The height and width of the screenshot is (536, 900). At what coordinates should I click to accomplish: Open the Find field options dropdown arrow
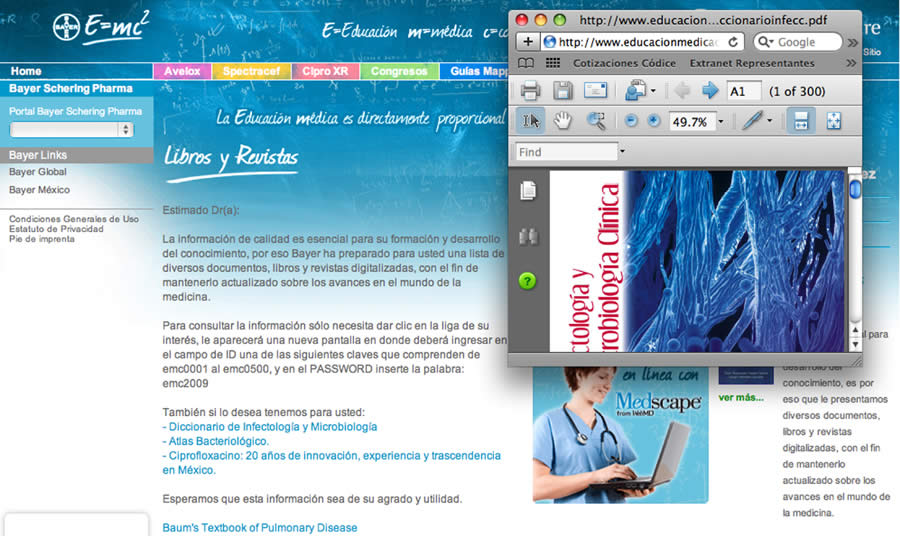pyautogui.click(x=622, y=152)
